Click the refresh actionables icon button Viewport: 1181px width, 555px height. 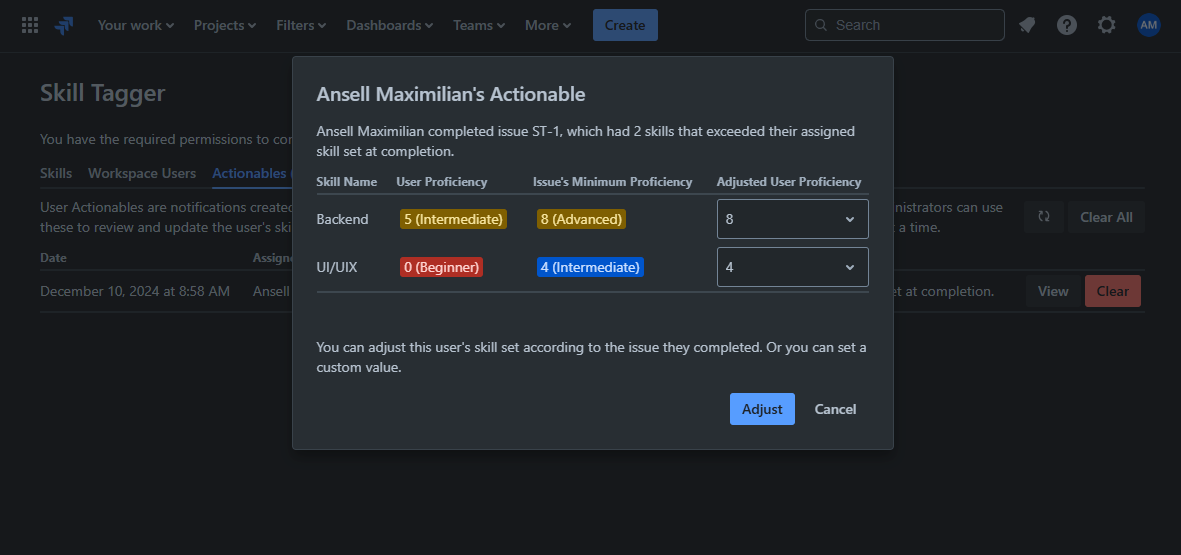pos(1044,217)
